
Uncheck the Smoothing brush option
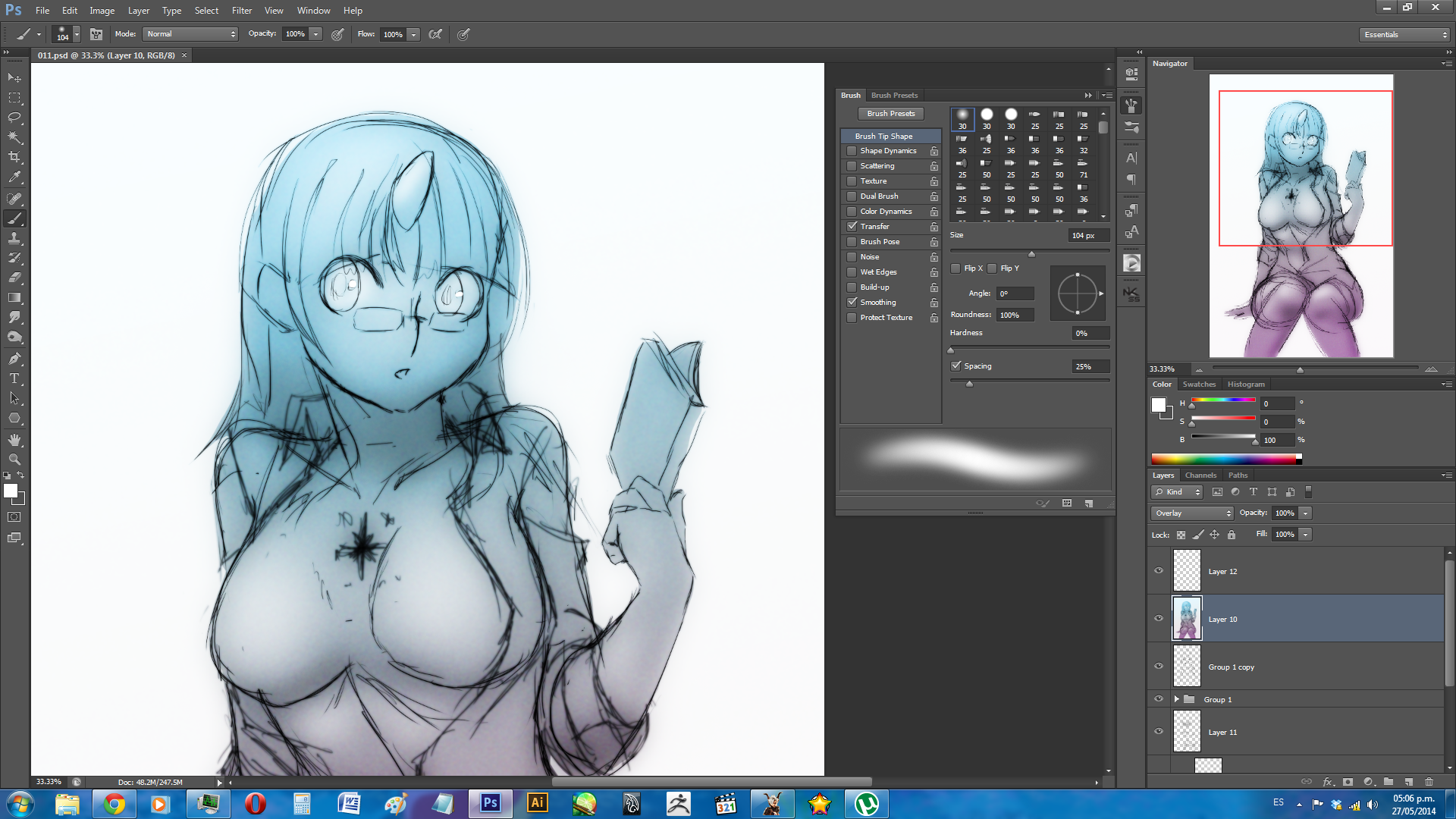(x=852, y=303)
